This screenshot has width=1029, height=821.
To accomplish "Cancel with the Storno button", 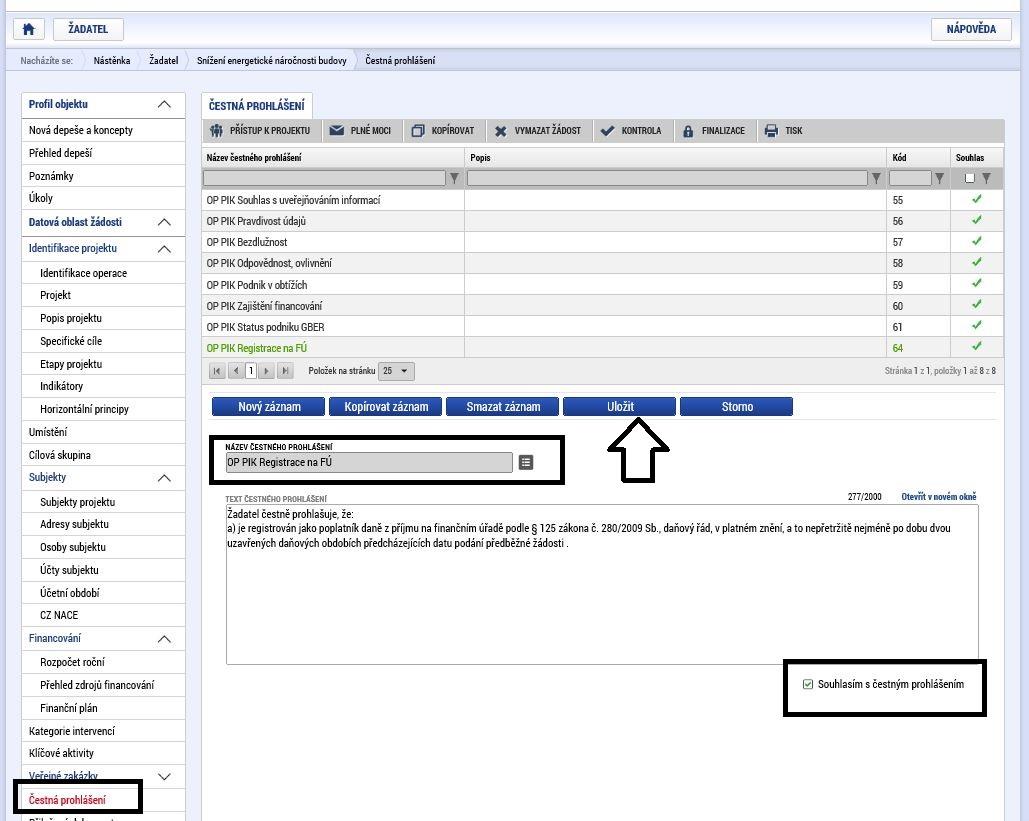I will (736, 407).
